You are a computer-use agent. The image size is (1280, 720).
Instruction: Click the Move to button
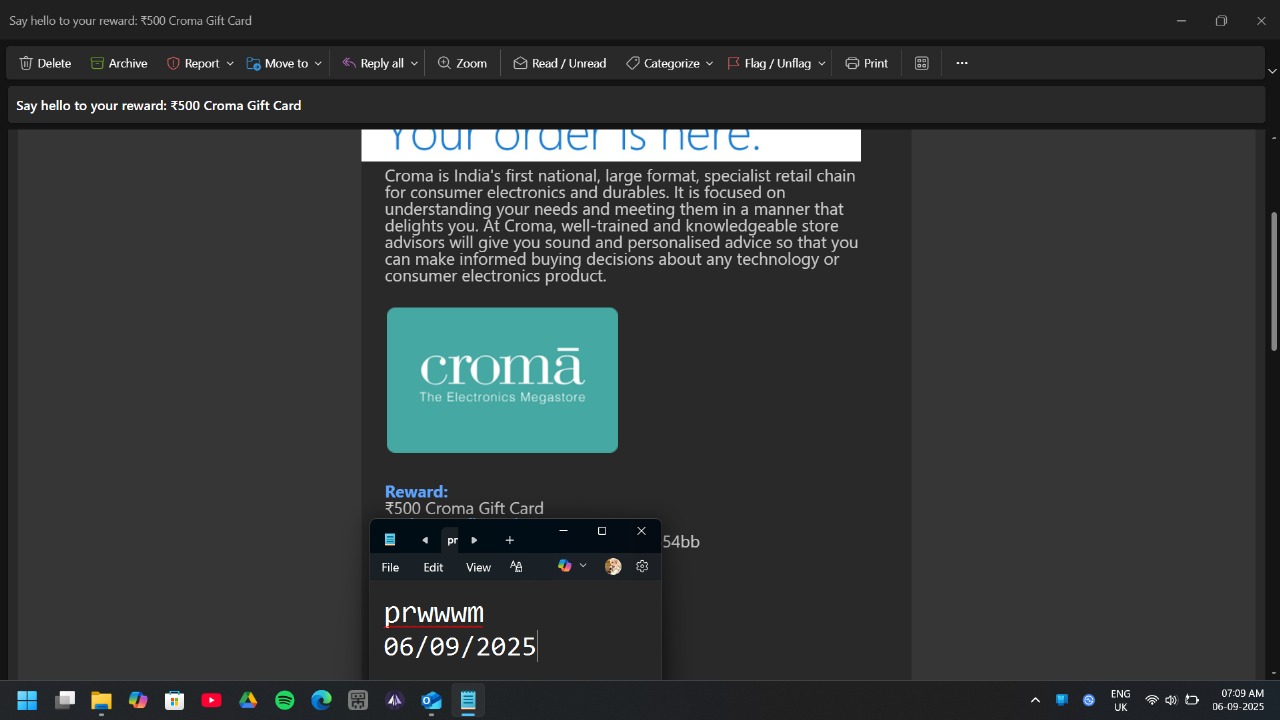point(278,63)
